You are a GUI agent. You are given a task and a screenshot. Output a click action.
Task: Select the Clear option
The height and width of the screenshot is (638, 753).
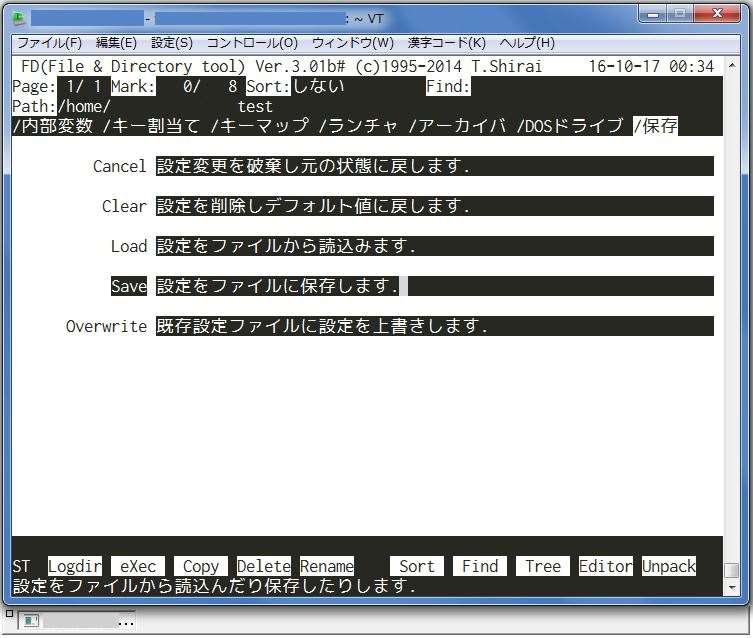124,206
